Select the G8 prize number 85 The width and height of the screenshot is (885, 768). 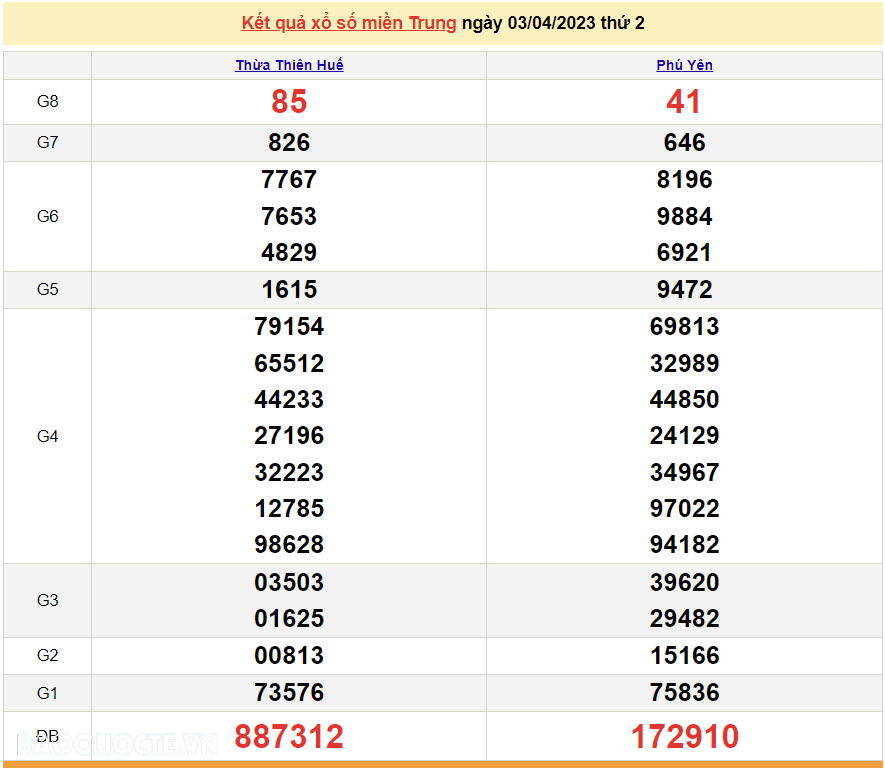288,101
